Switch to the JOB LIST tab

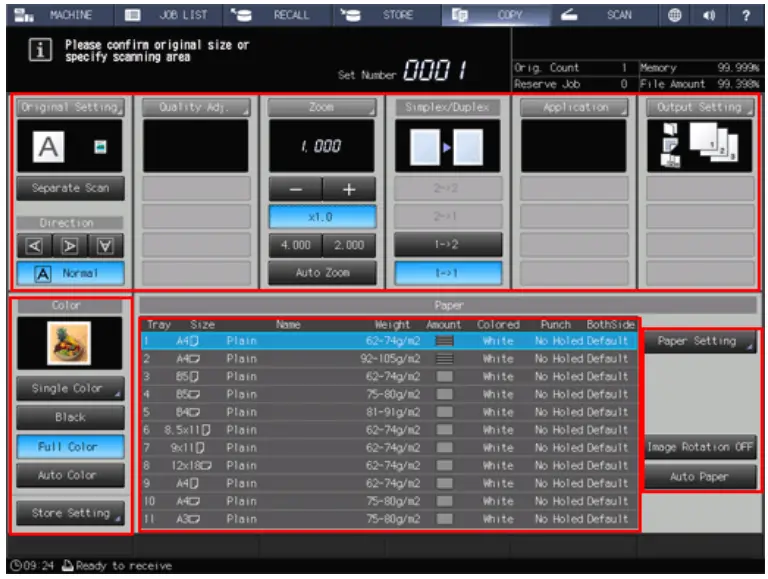(168, 15)
